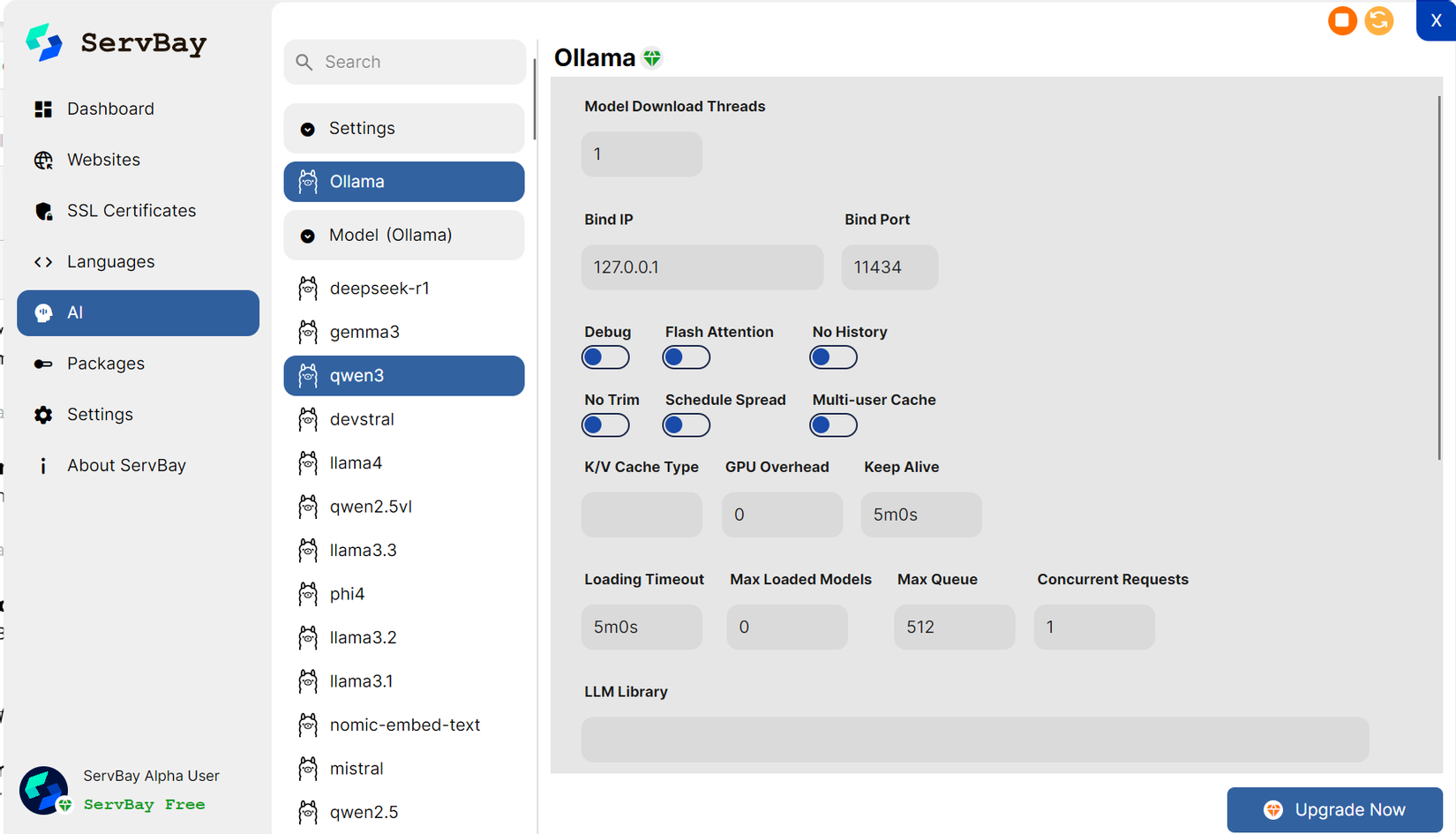Image resolution: width=1456 pixels, height=834 pixels.
Task: Click the Bind Port field
Action: (889, 267)
